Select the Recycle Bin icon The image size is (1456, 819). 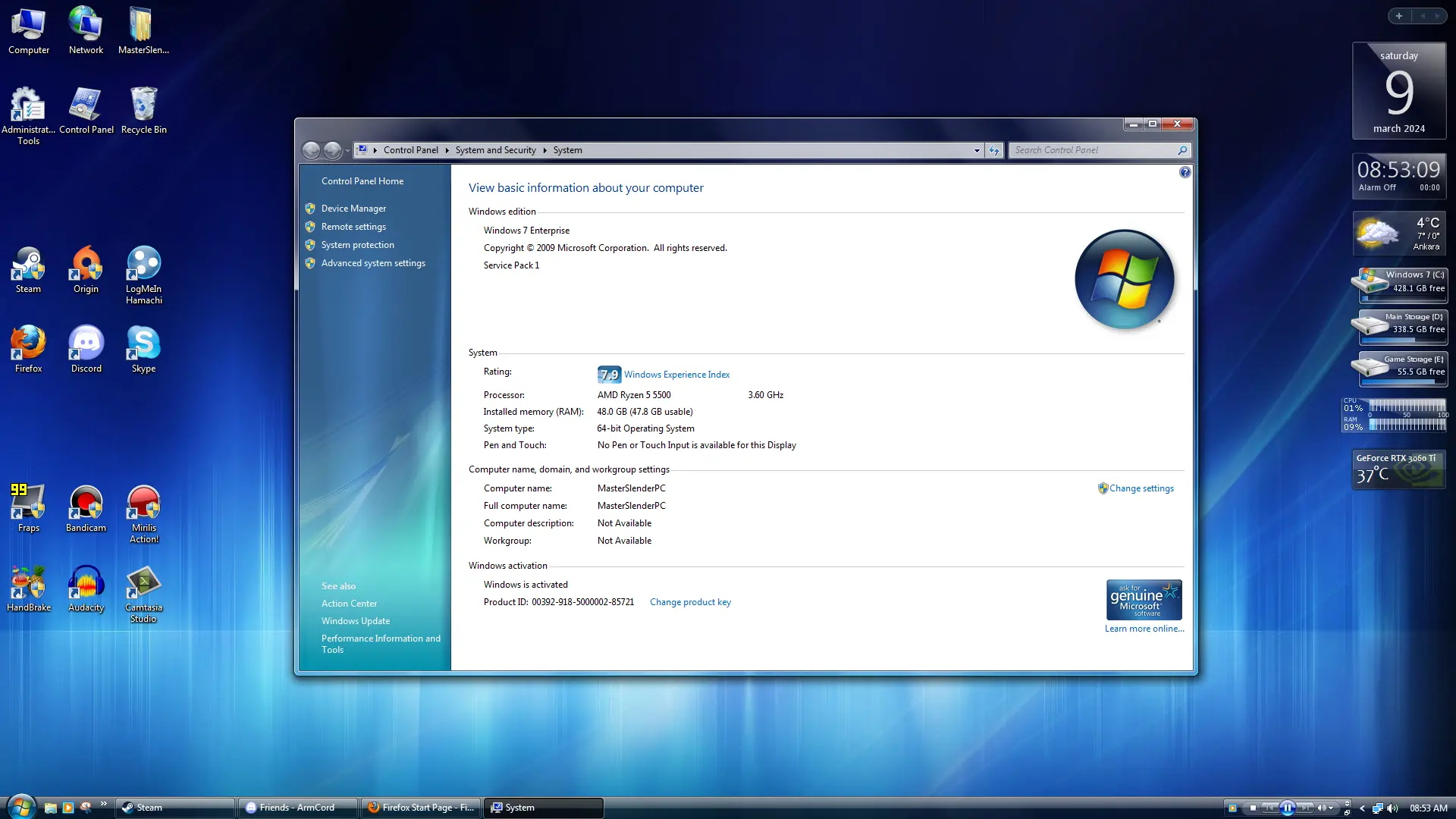tap(143, 110)
